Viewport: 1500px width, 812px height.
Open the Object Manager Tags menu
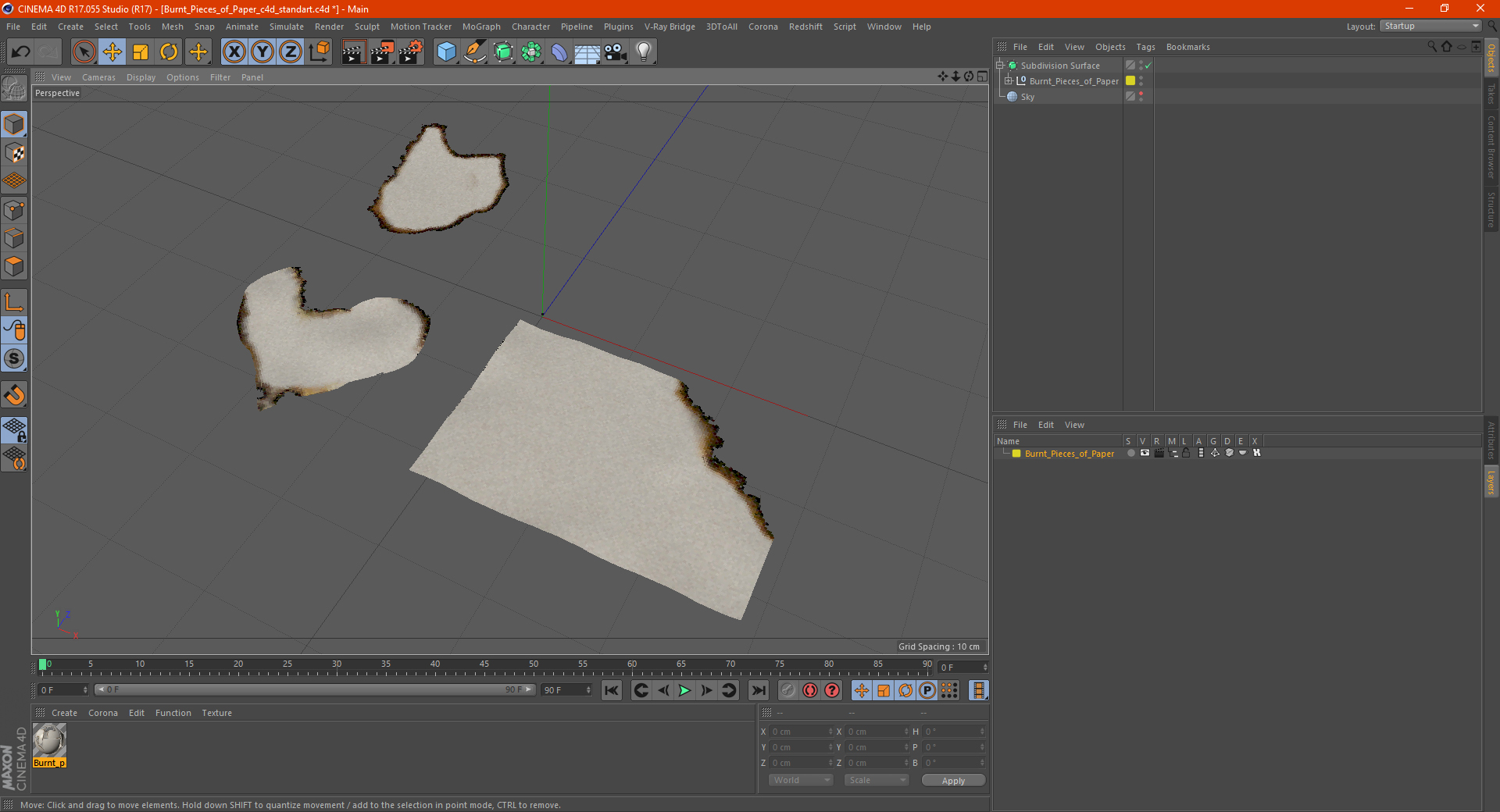pyautogui.click(x=1145, y=47)
